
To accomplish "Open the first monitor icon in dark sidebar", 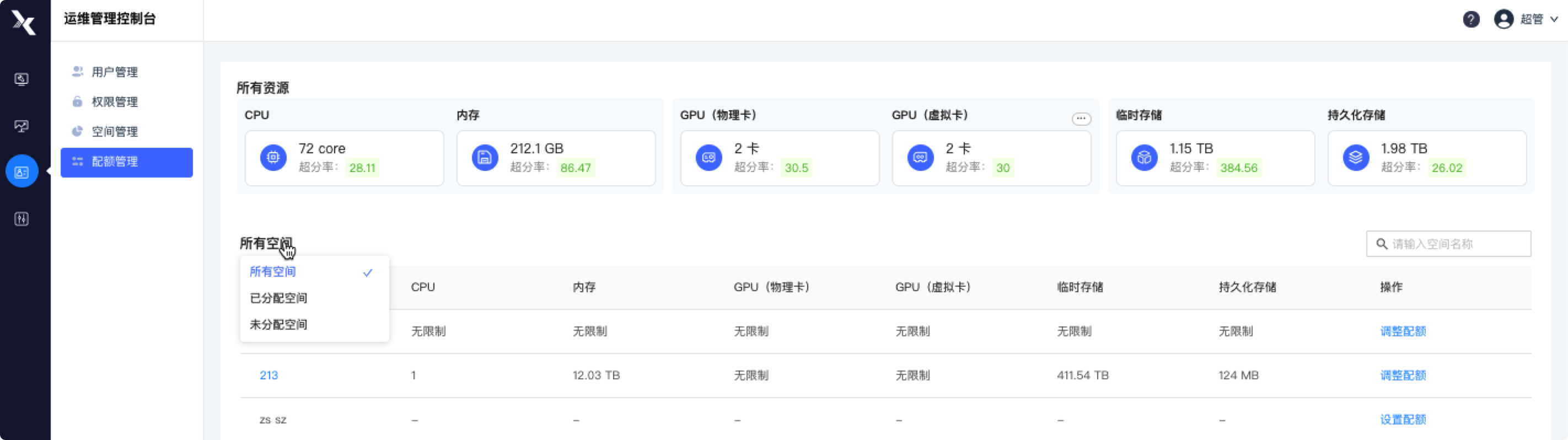I will click(x=22, y=79).
